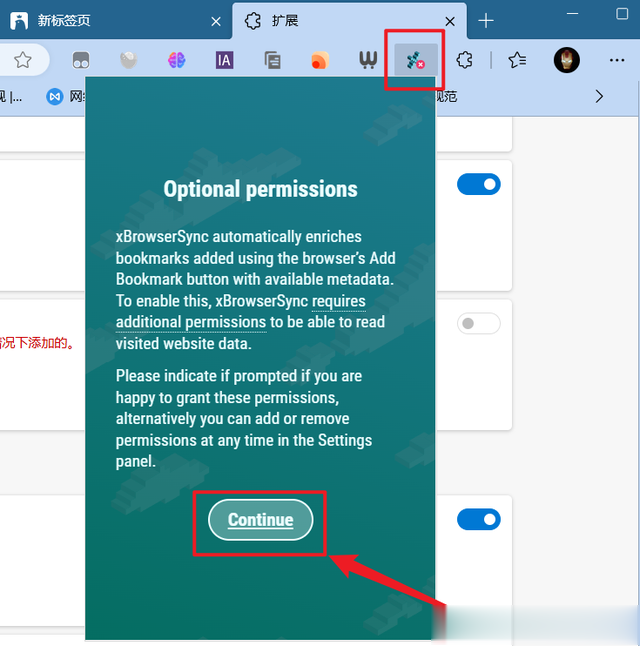Click the 'Optional permissions' heading text

point(260,189)
